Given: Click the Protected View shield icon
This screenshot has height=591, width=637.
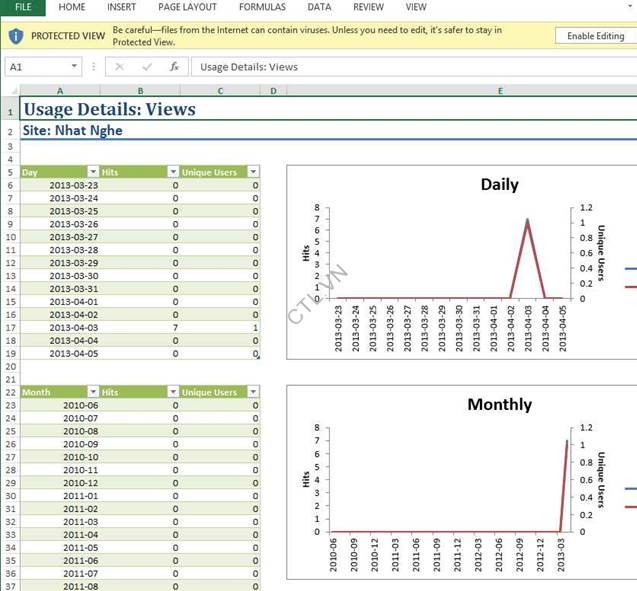Looking at the screenshot, I should click(16, 36).
